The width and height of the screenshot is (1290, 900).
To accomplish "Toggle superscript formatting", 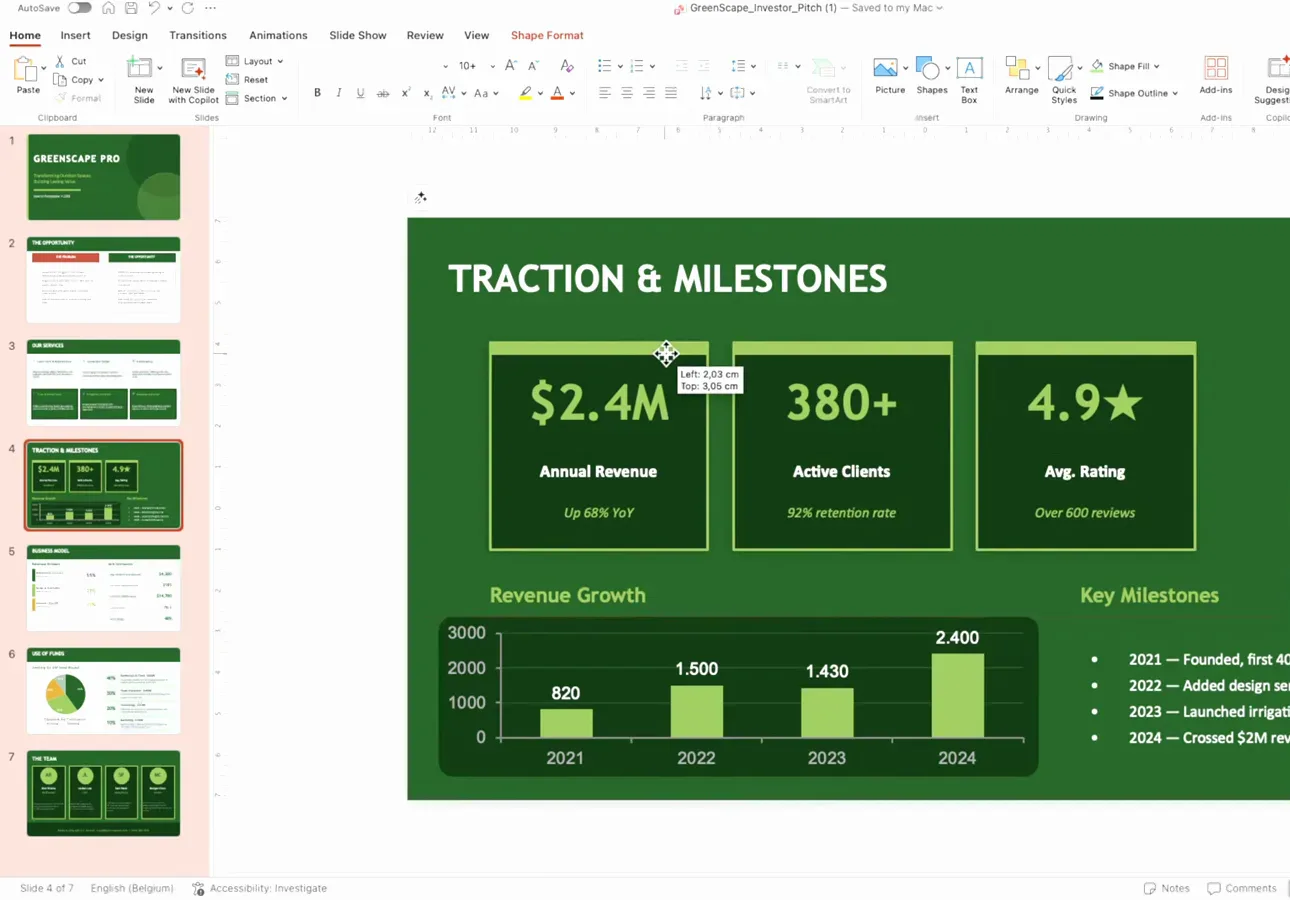I will pos(405,93).
